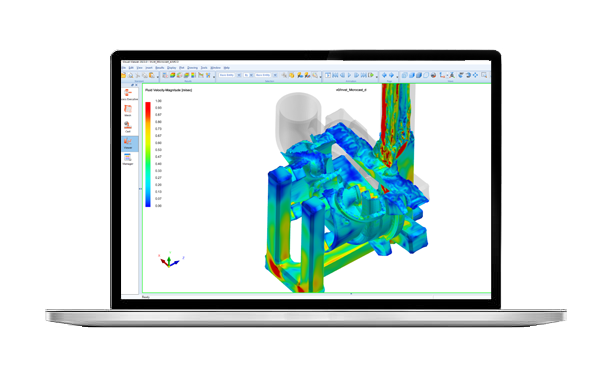Click the rainbow contour plot icon in Results toolbar
This screenshot has width=612, height=374.
coord(173,75)
